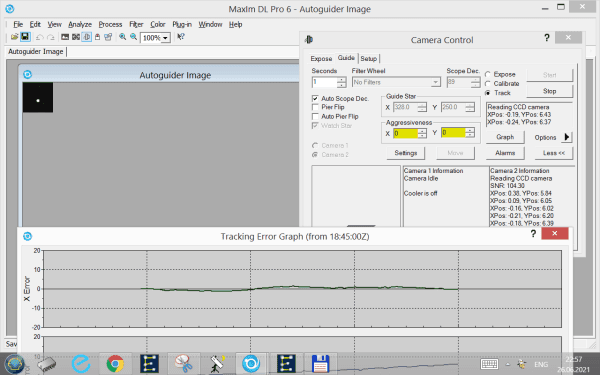Switch to the Setup tab

[x=368, y=59]
